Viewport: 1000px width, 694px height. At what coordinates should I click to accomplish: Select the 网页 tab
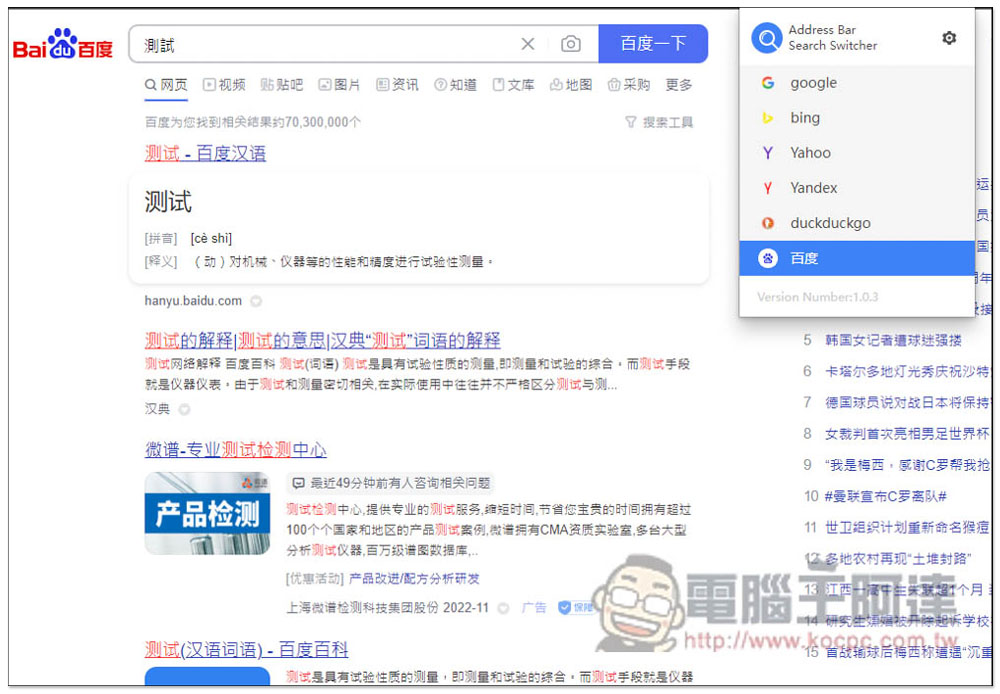(166, 85)
